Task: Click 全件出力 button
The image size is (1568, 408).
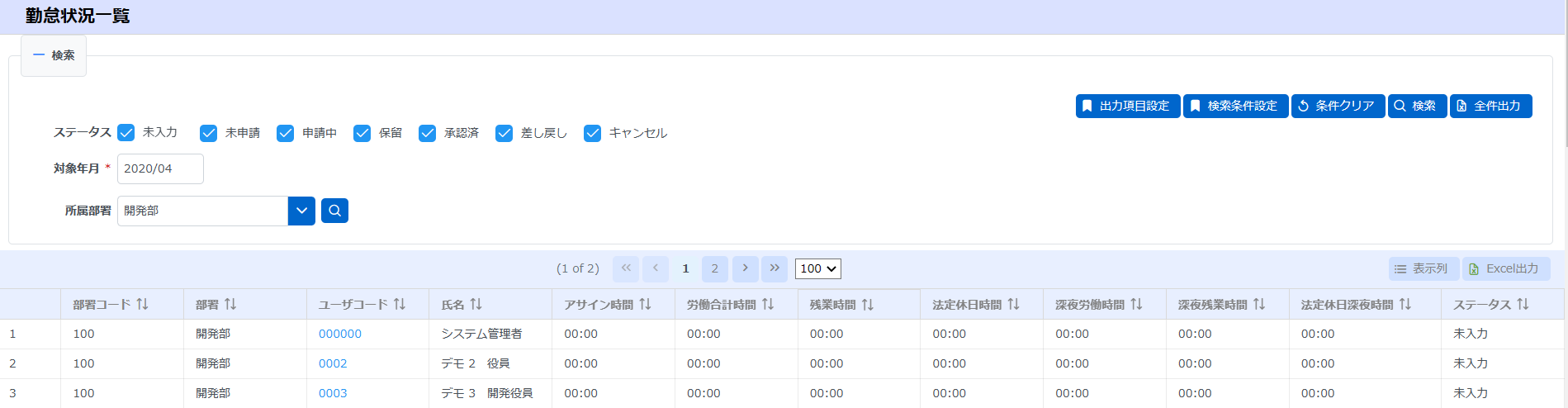Action: [1491, 106]
